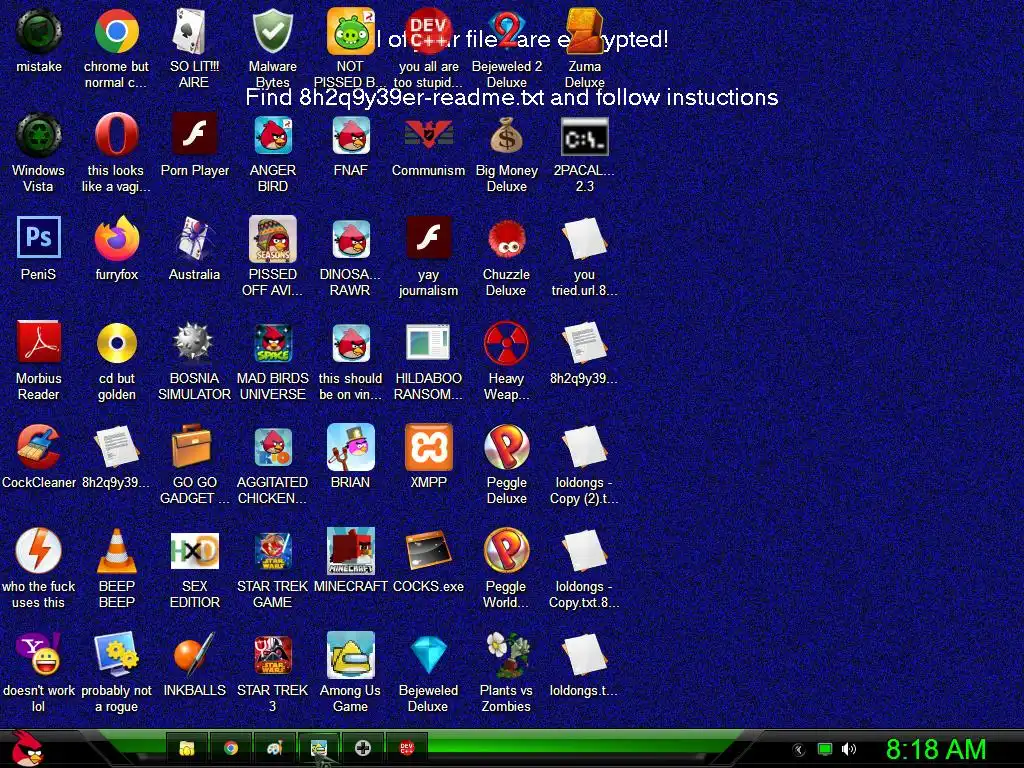Select the 'COCKS.exe' icon
The height and width of the screenshot is (768, 1024).
[428, 551]
